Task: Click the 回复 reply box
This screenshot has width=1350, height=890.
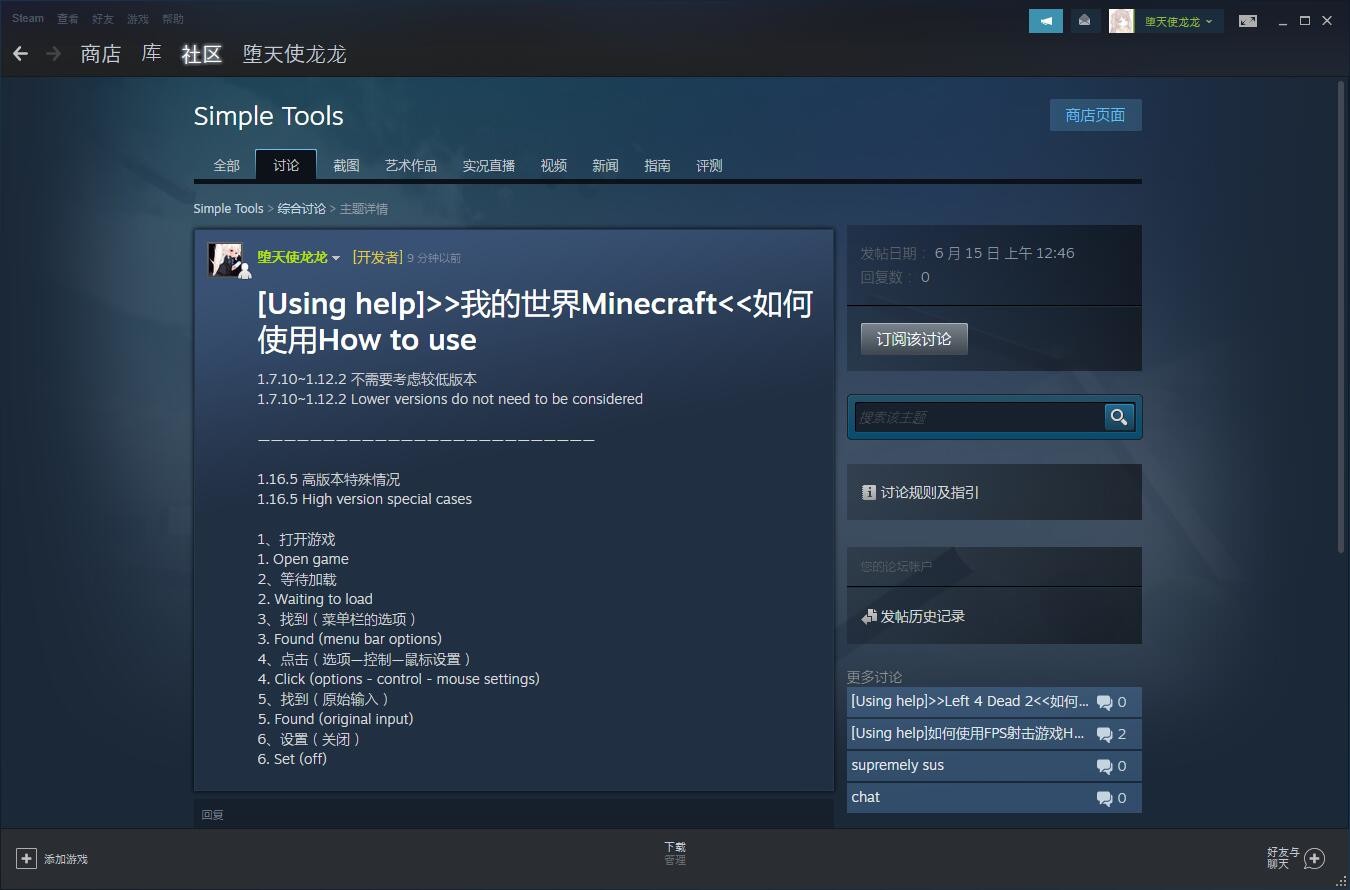Action: [x=514, y=813]
